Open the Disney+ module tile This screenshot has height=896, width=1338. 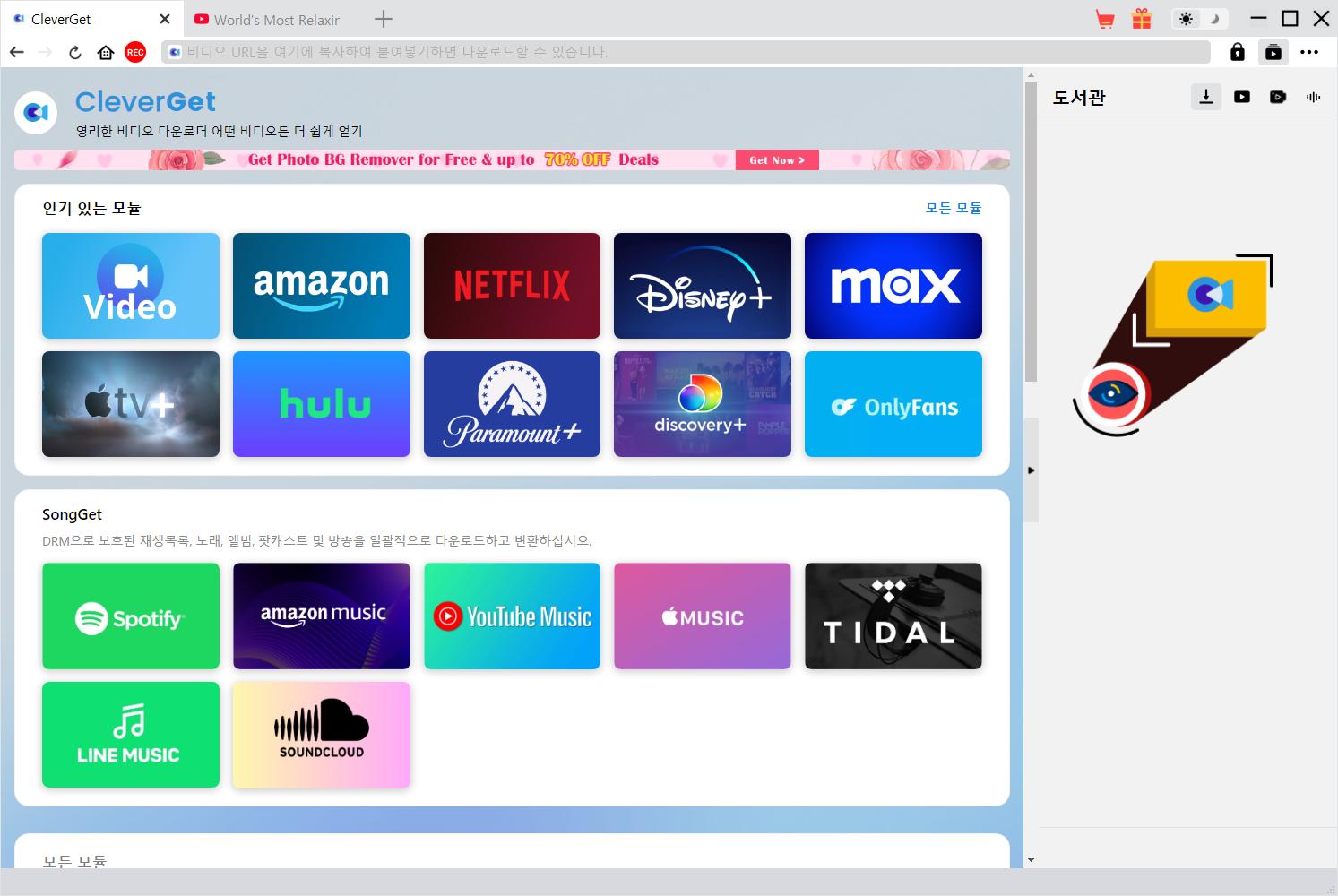click(703, 286)
